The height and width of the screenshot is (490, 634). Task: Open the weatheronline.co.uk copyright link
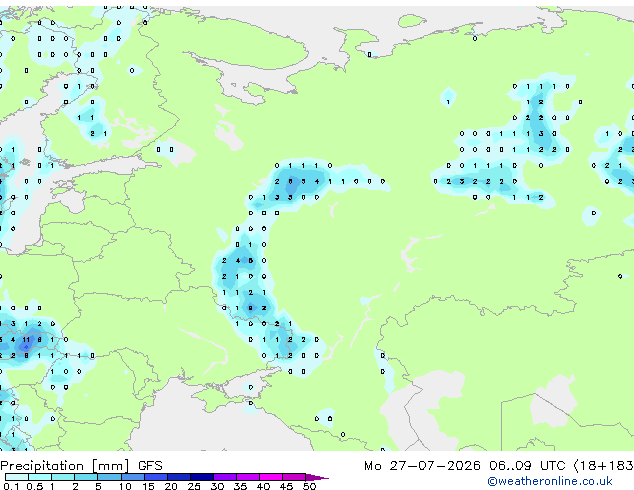coord(550,481)
